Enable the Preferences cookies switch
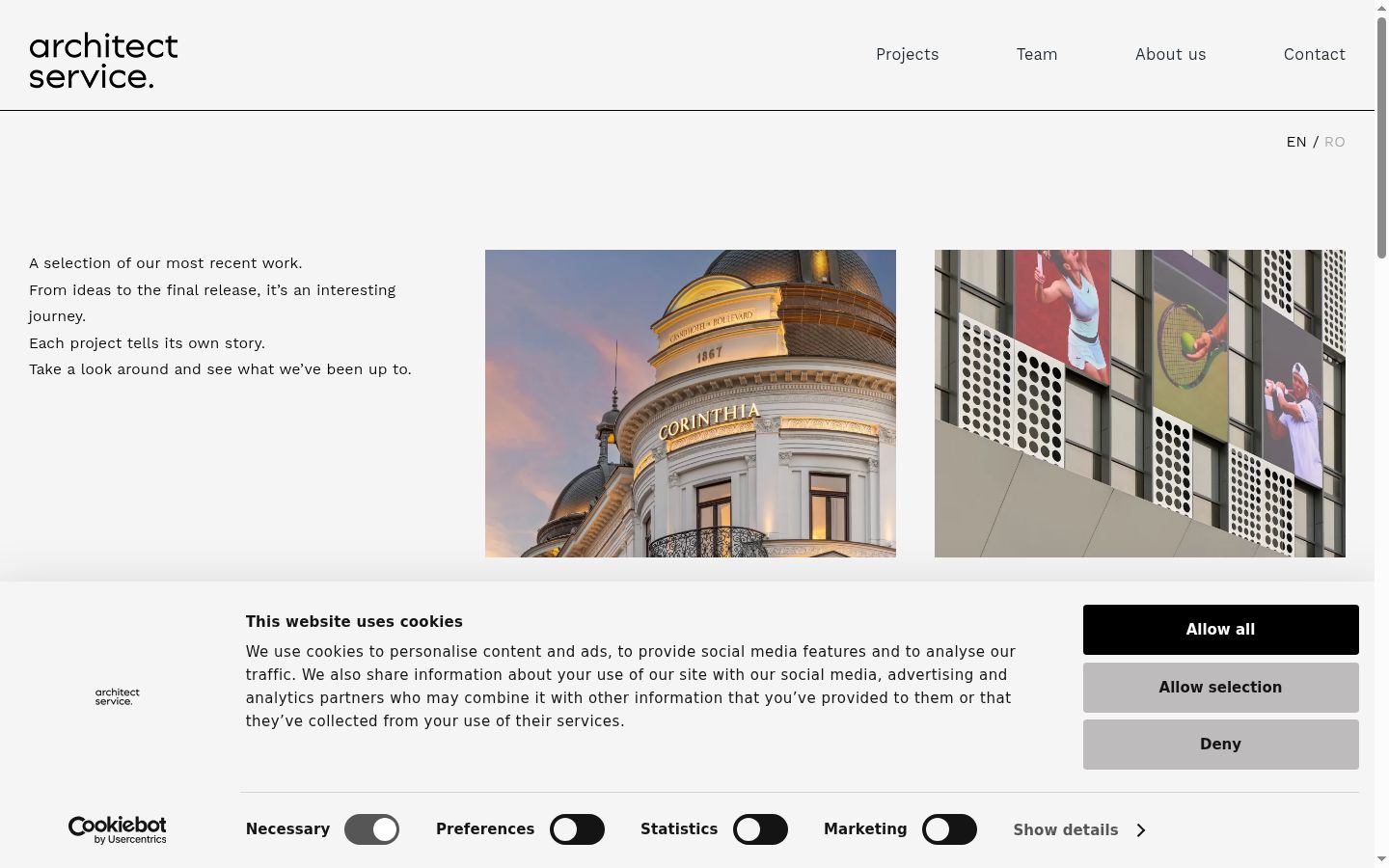Image resolution: width=1389 pixels, height=868 pixels. point(577,829)
